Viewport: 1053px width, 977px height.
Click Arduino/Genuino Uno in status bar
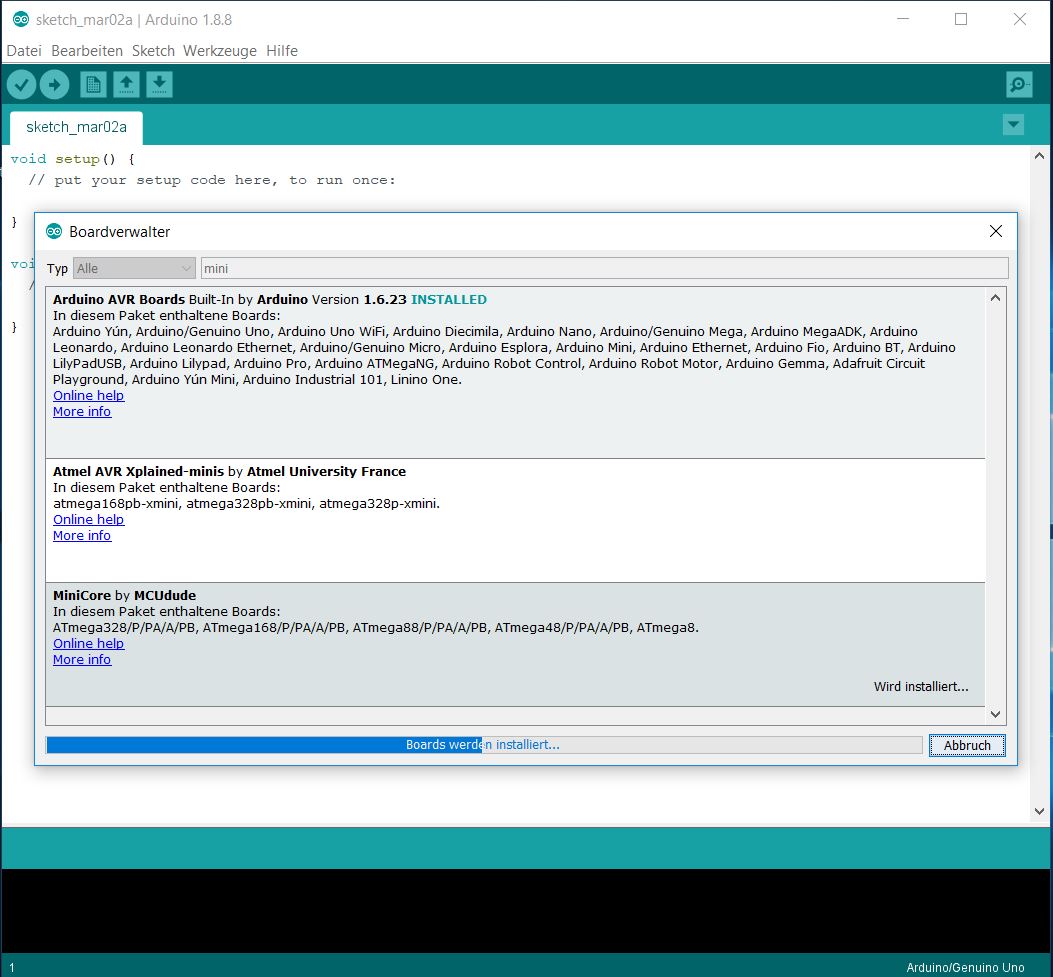965,968
